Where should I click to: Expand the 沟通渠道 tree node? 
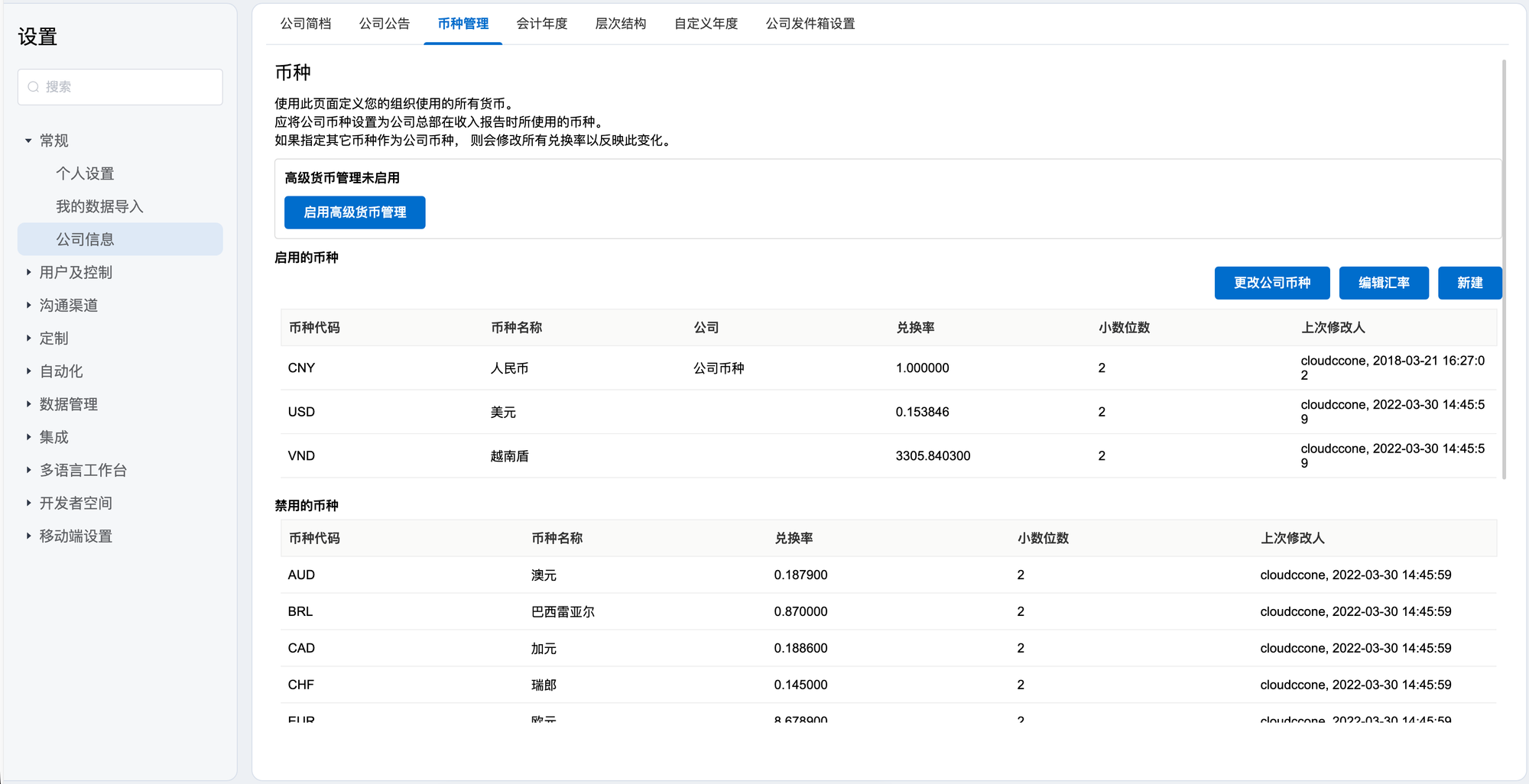pos(28,305)
